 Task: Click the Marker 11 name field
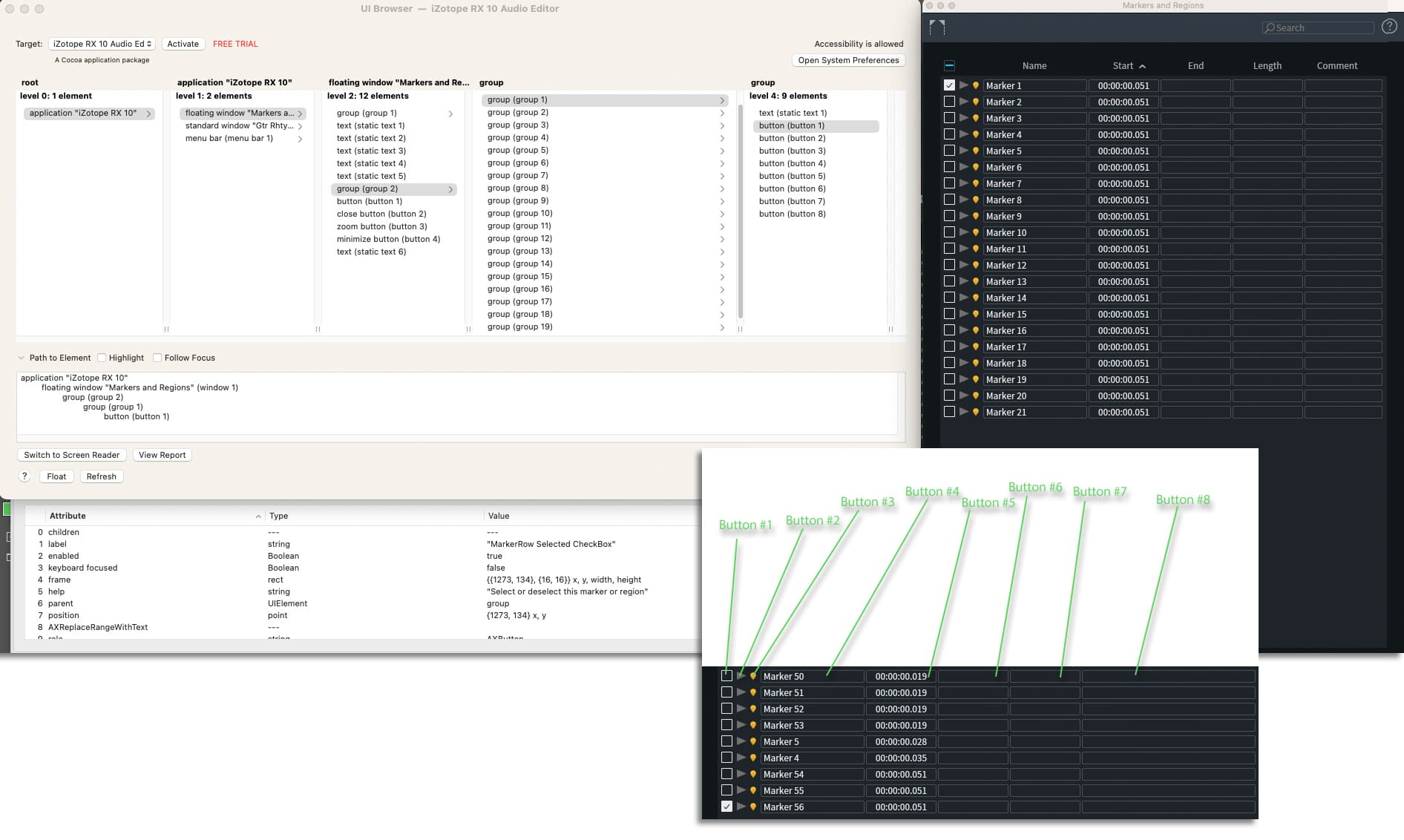pos(1034,249)
